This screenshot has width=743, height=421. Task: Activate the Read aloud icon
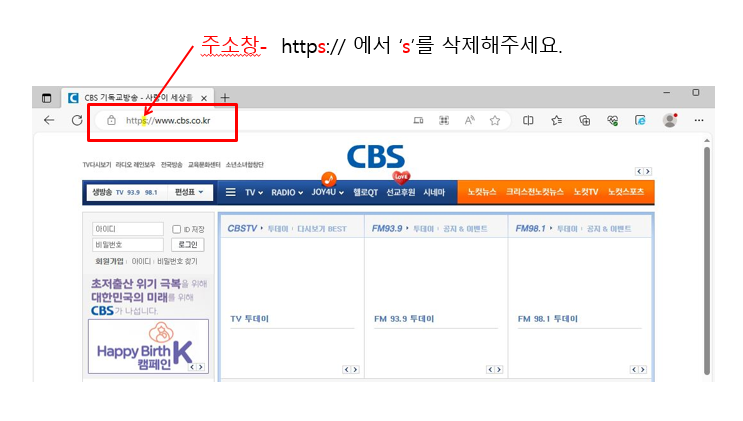[469, 120]
